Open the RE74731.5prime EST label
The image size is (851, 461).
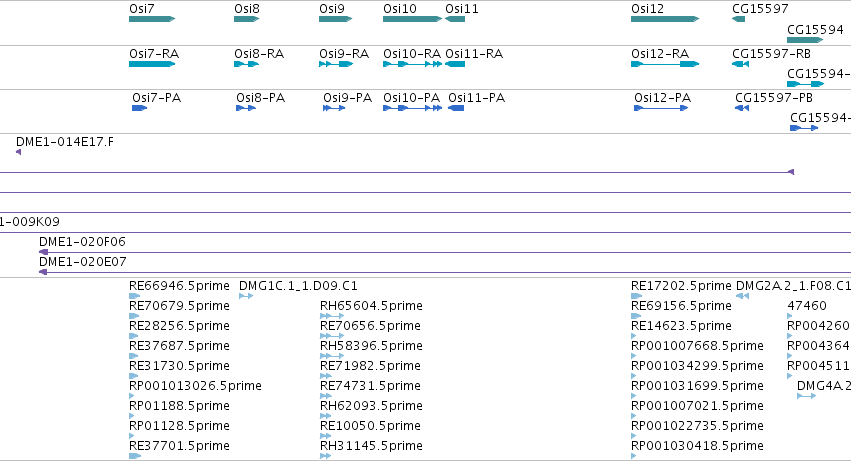370,386
